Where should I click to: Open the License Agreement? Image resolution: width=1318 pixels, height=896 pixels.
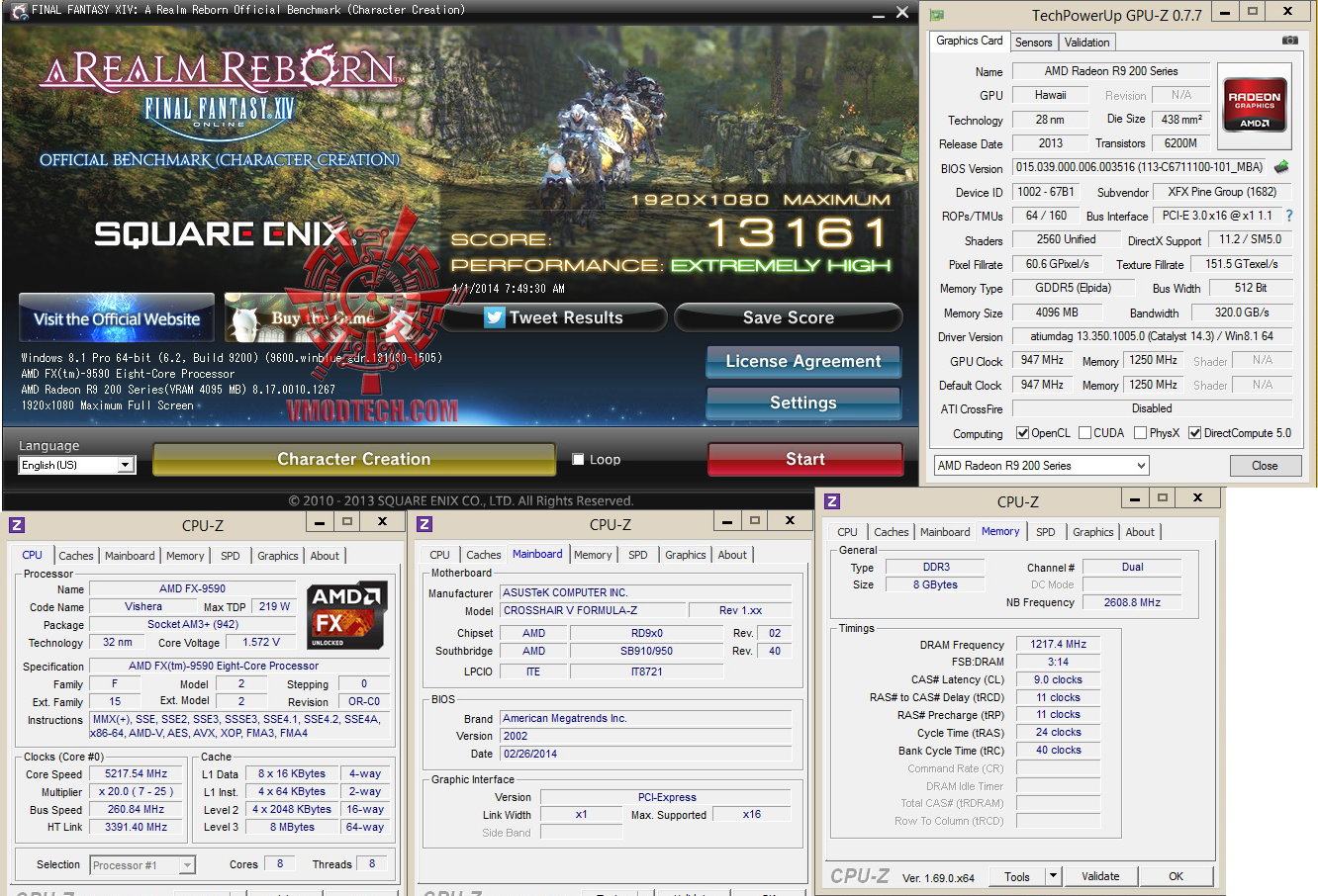(x=803, y=362)
